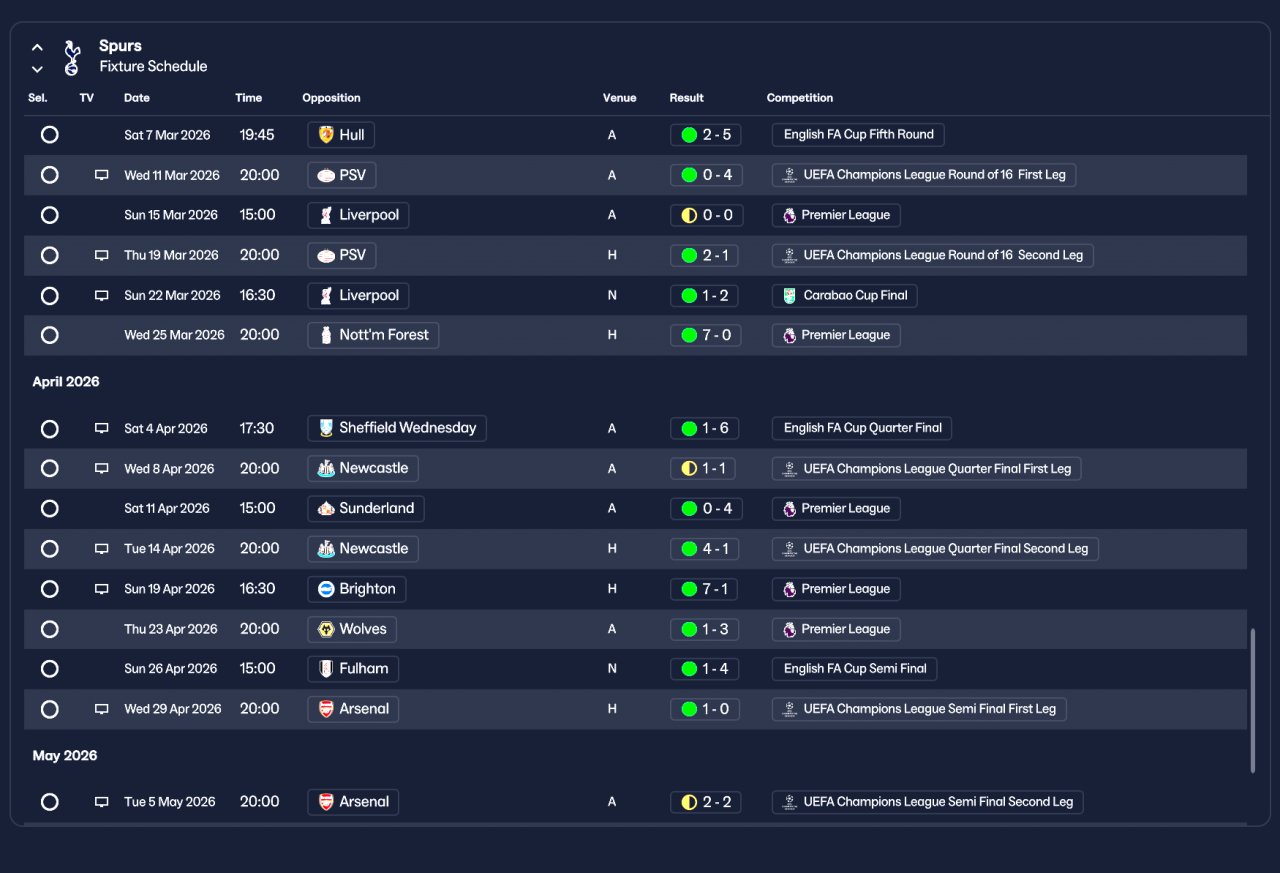Click the Champions League icon for Semi Final Second Leg
Screen dimensions: 1280x873
click(789, 802)
